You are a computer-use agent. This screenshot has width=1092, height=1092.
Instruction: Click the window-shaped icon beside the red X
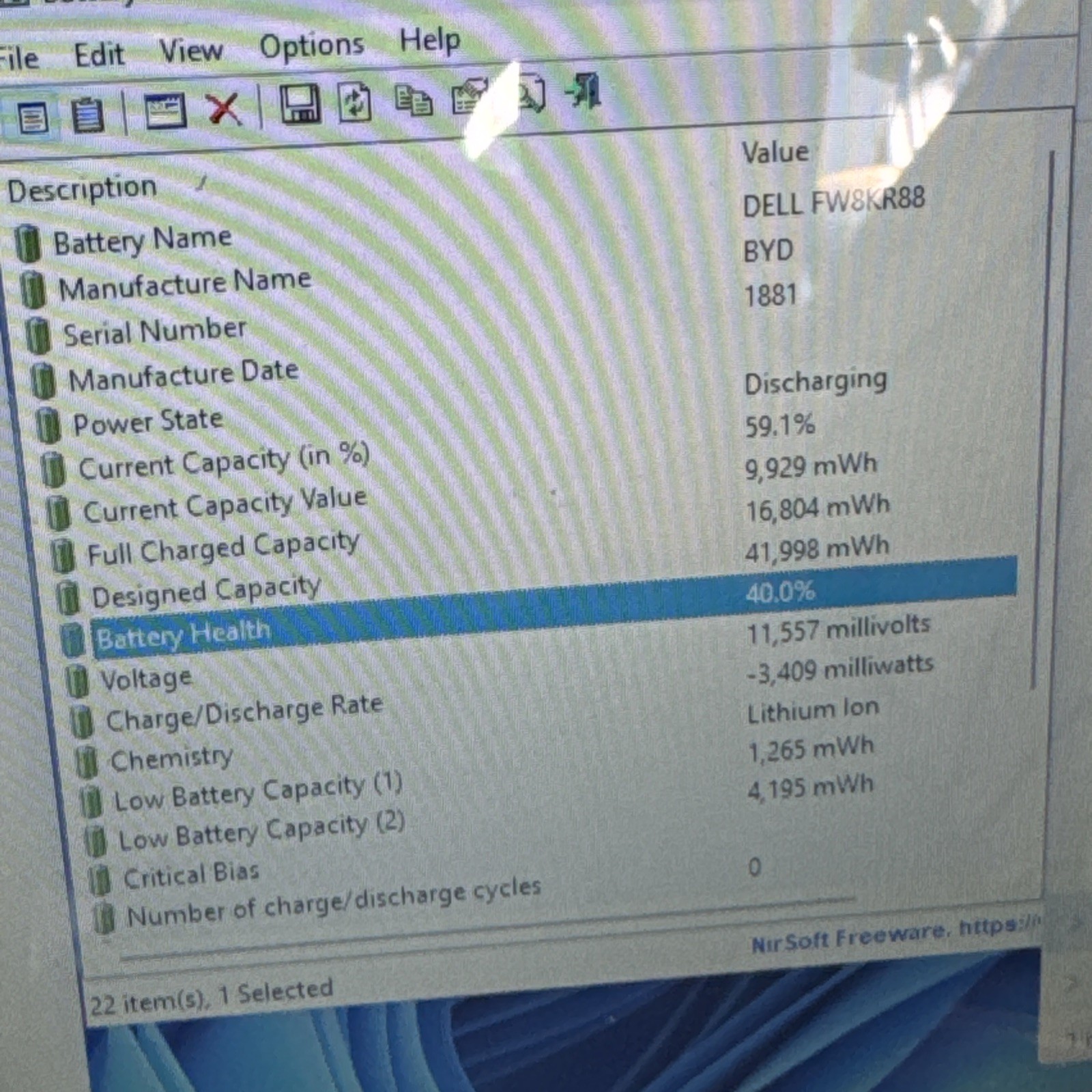tap(165, 111)
